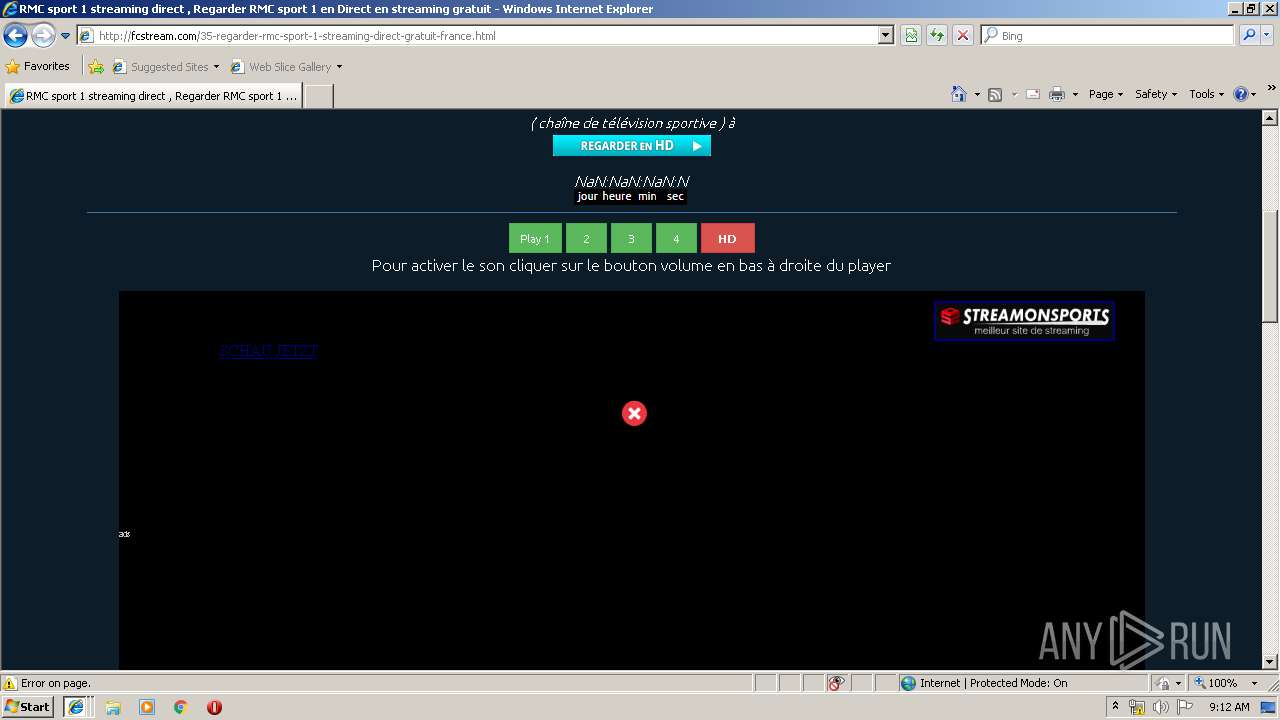The image size is (1280, 720).
Task: Select Play 1 stream button
Action: (535, 238)
